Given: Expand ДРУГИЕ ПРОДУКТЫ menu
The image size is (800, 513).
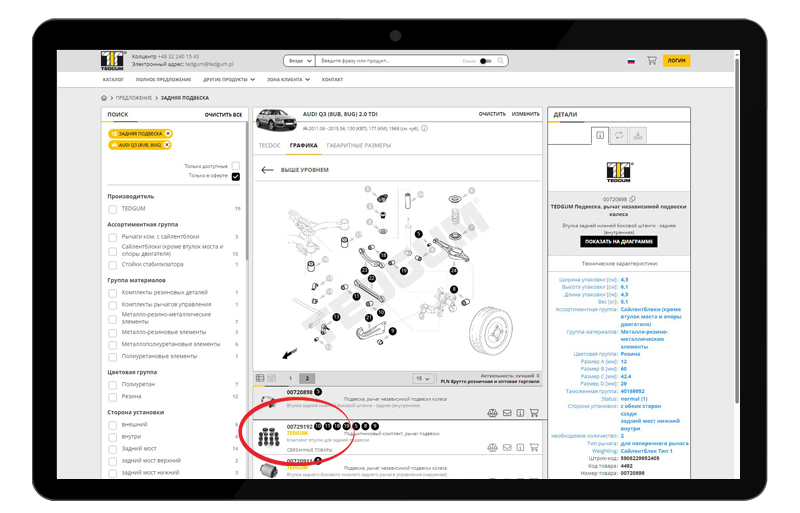Looking at the screenshot, I should point(229,80).
